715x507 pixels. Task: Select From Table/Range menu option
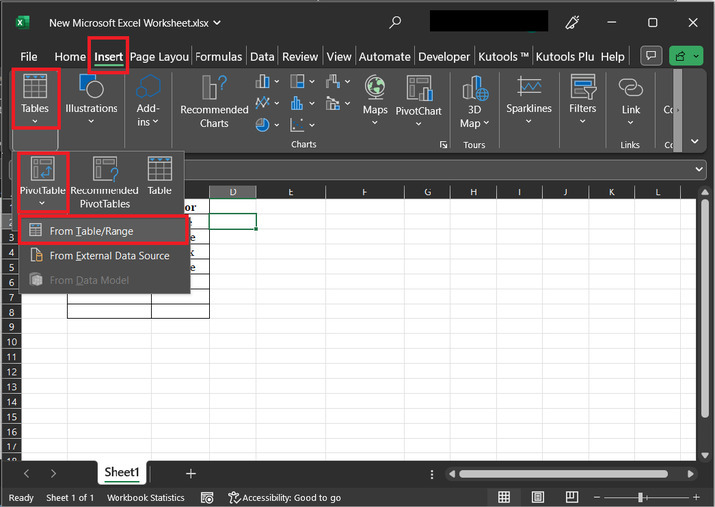(91, 231)
